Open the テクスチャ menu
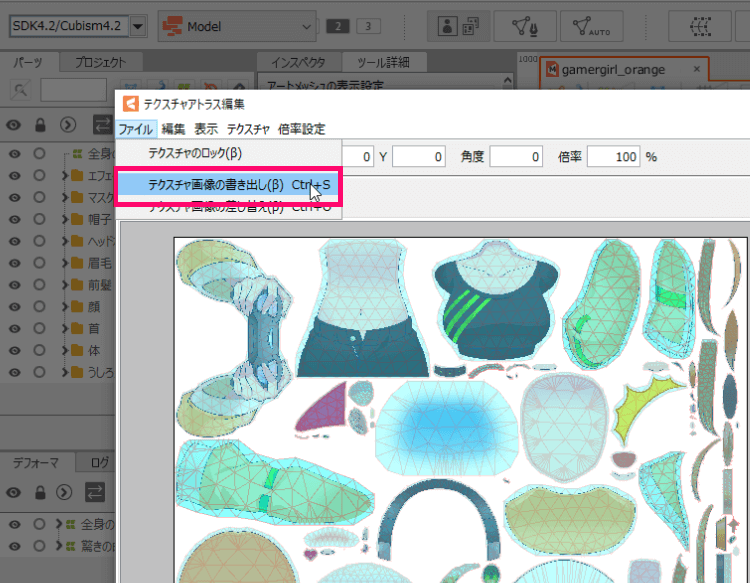The width and height of the screenshot is (750, 583). coord(248,129)
